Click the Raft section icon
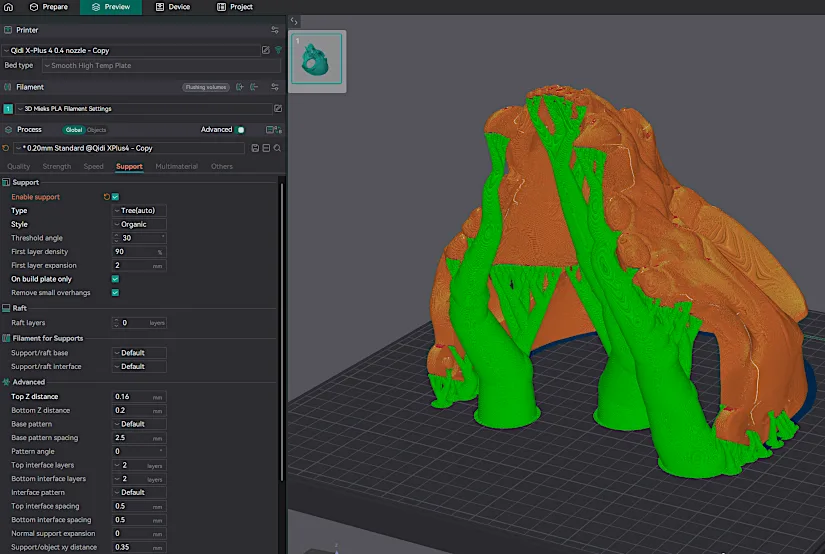 pyautogui.click(x=6, y=308)
